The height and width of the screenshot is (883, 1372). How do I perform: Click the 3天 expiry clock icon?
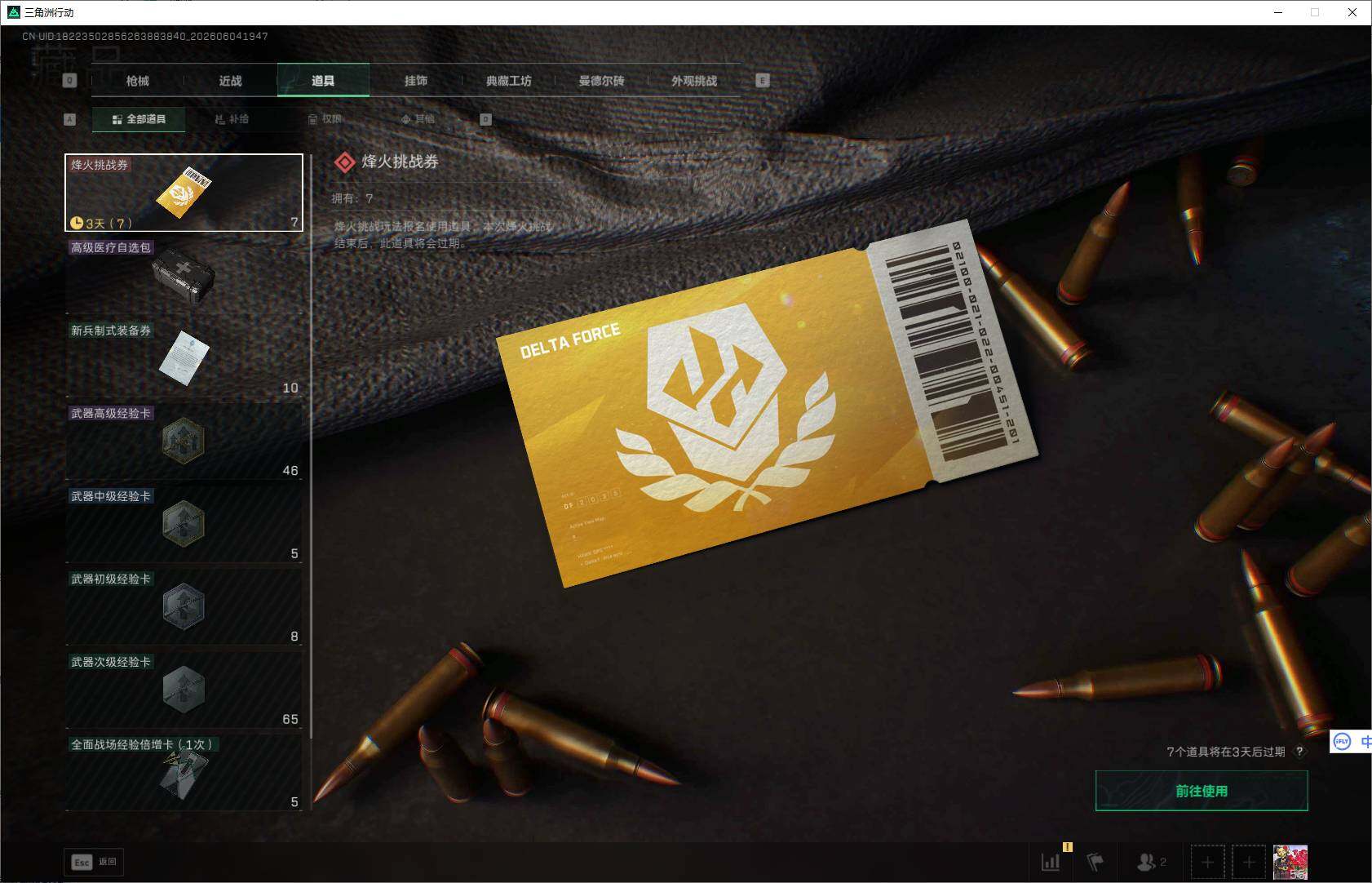77,223
